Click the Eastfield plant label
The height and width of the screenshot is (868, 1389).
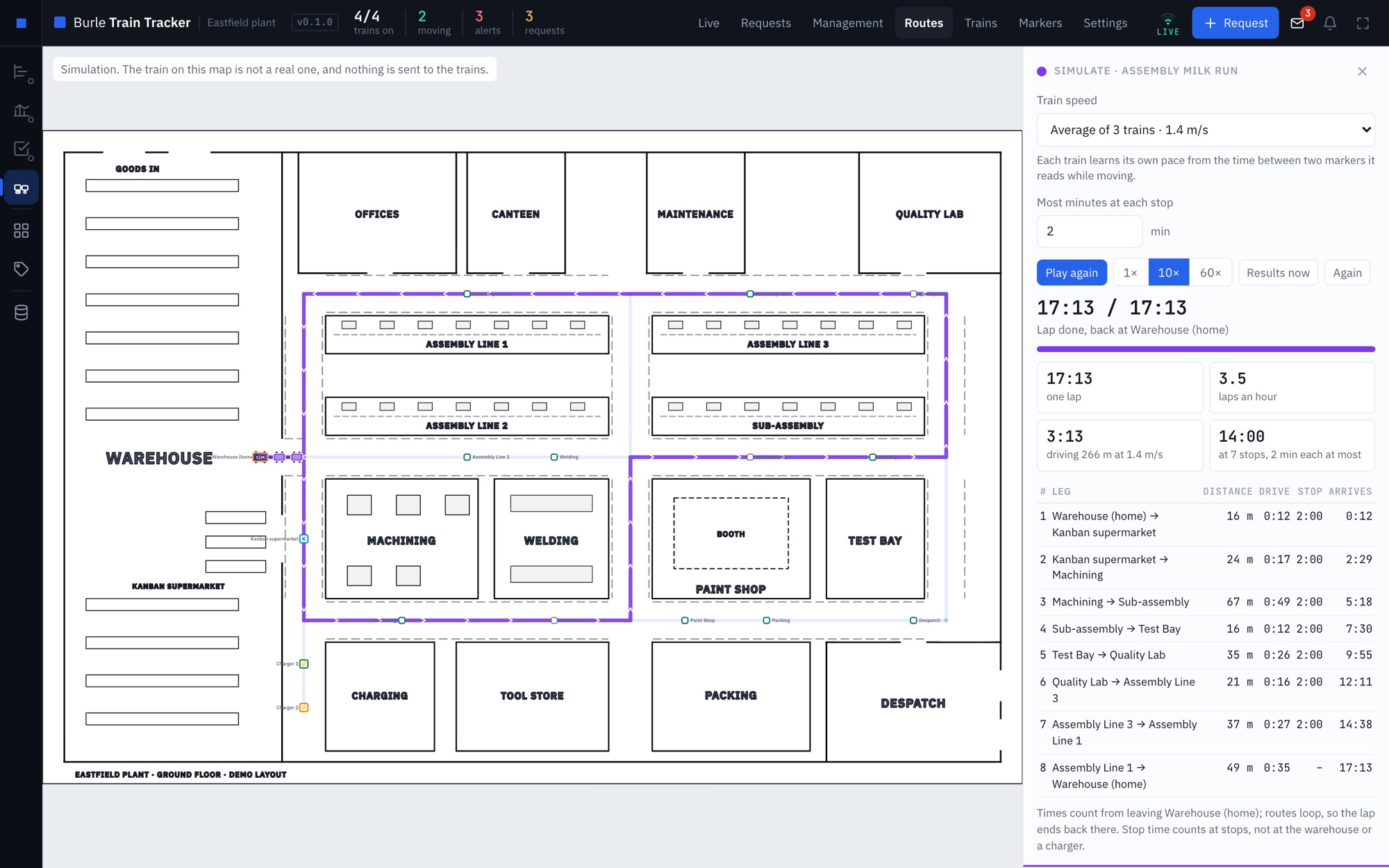pos(241,23)
